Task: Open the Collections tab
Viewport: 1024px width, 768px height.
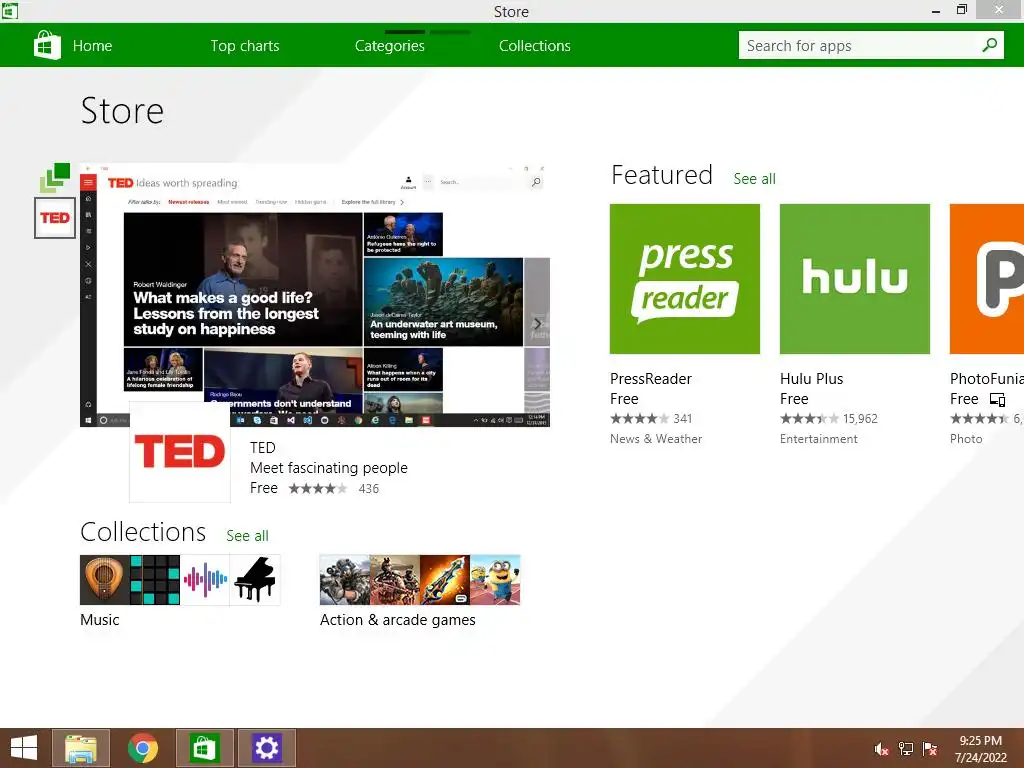Action: coord(535,46)
